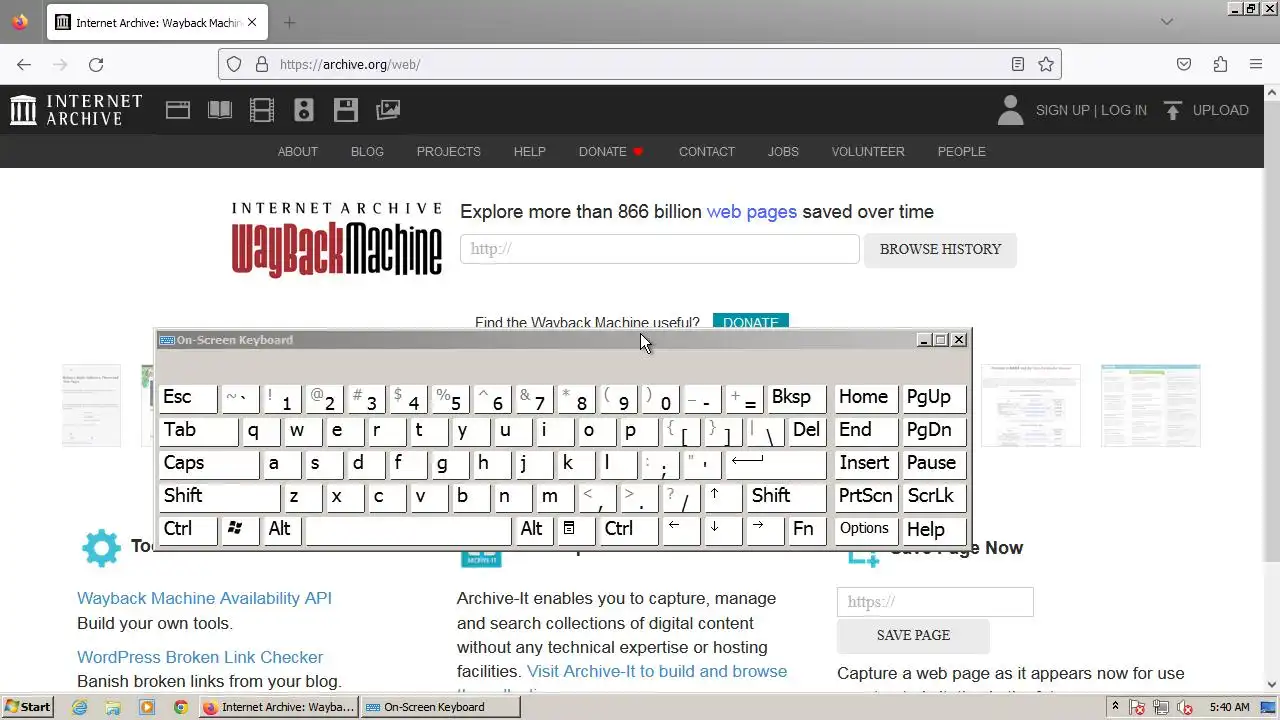Open the Audio speaker icon in Archive header
The image size is (1280, 720).
pos(304,110)
